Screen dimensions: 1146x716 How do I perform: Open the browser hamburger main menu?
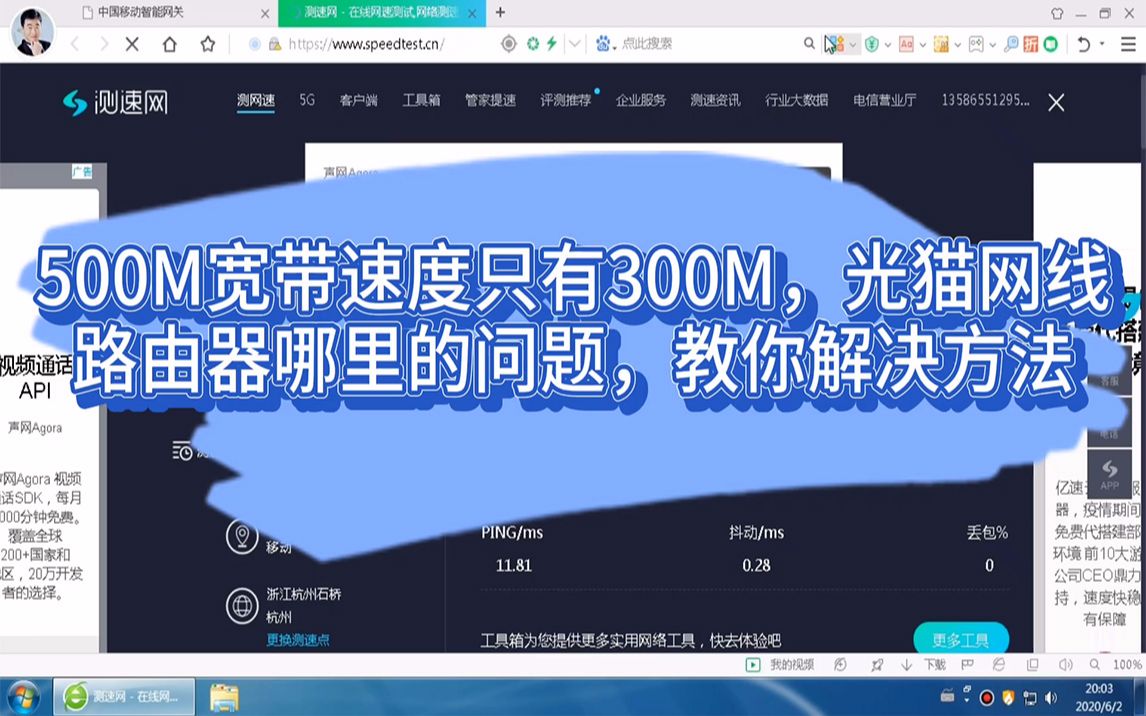tap(1129, 44)
